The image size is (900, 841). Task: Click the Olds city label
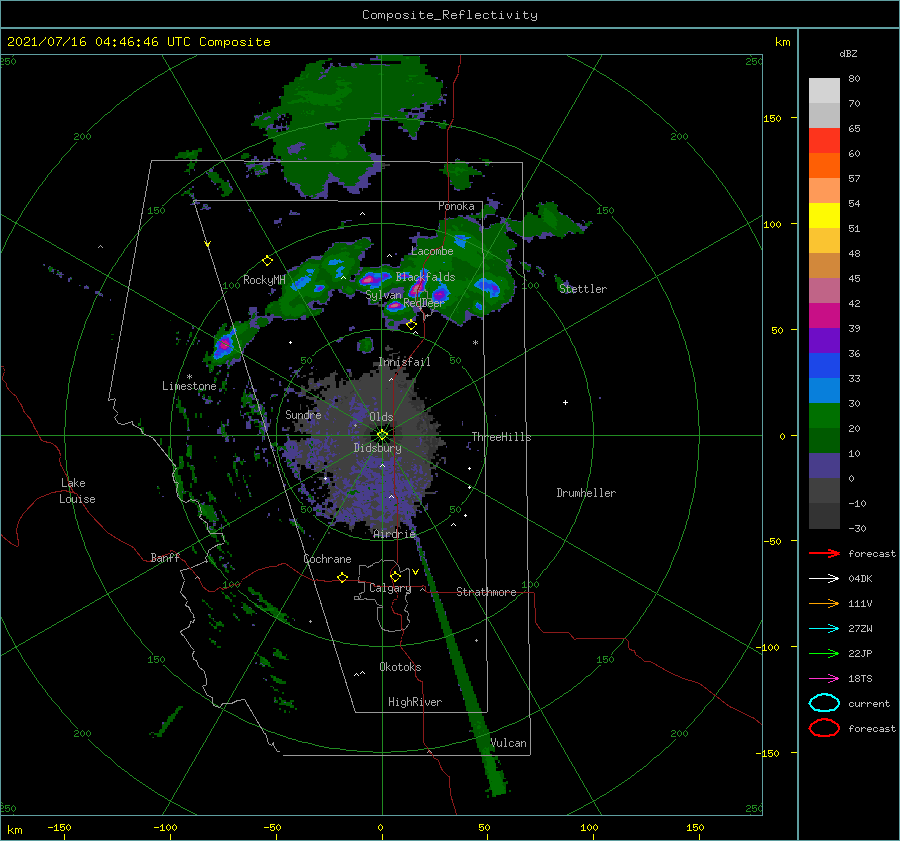[381, 417]
